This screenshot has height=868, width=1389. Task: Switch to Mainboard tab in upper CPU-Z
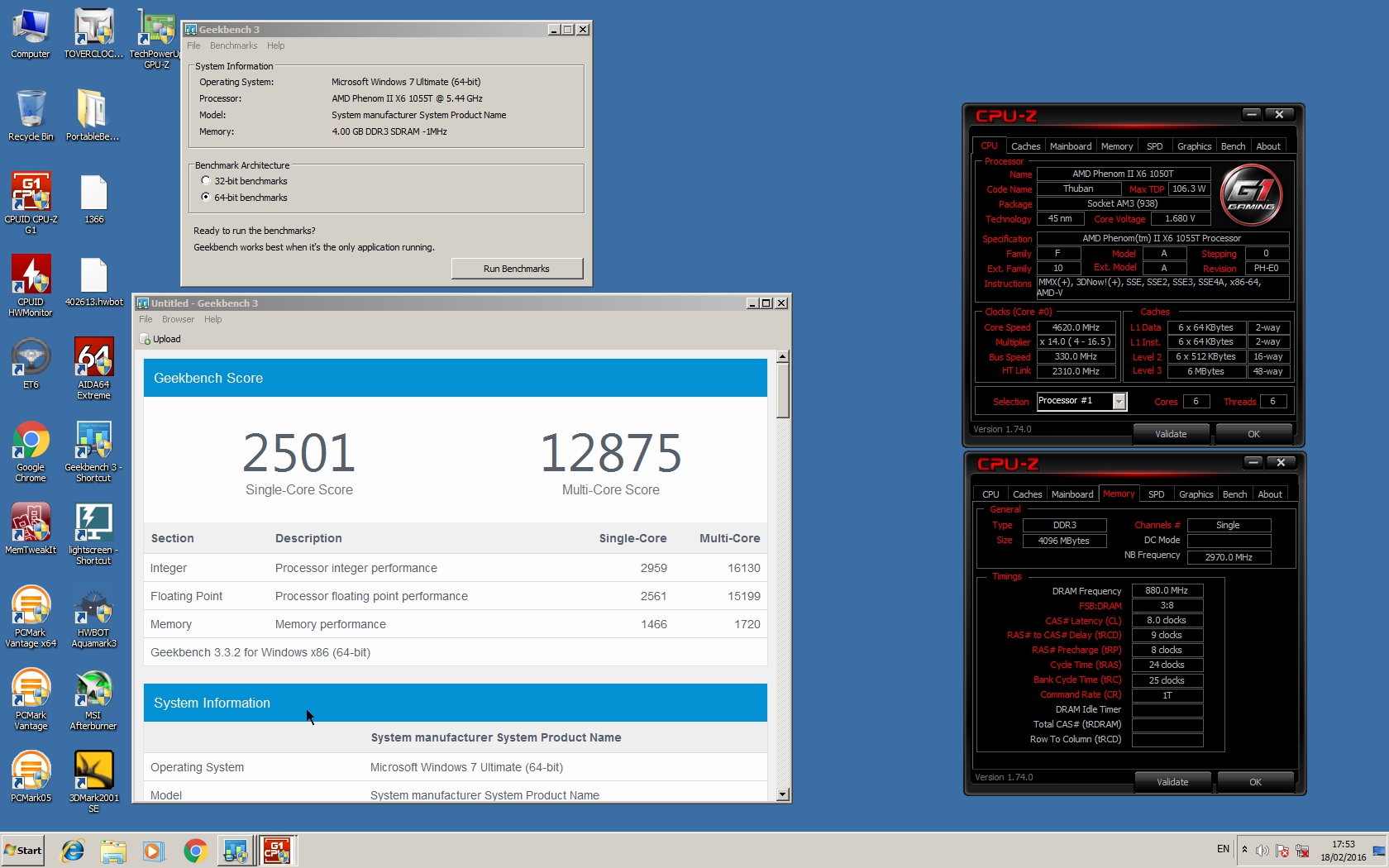(x=1071, y=146)
